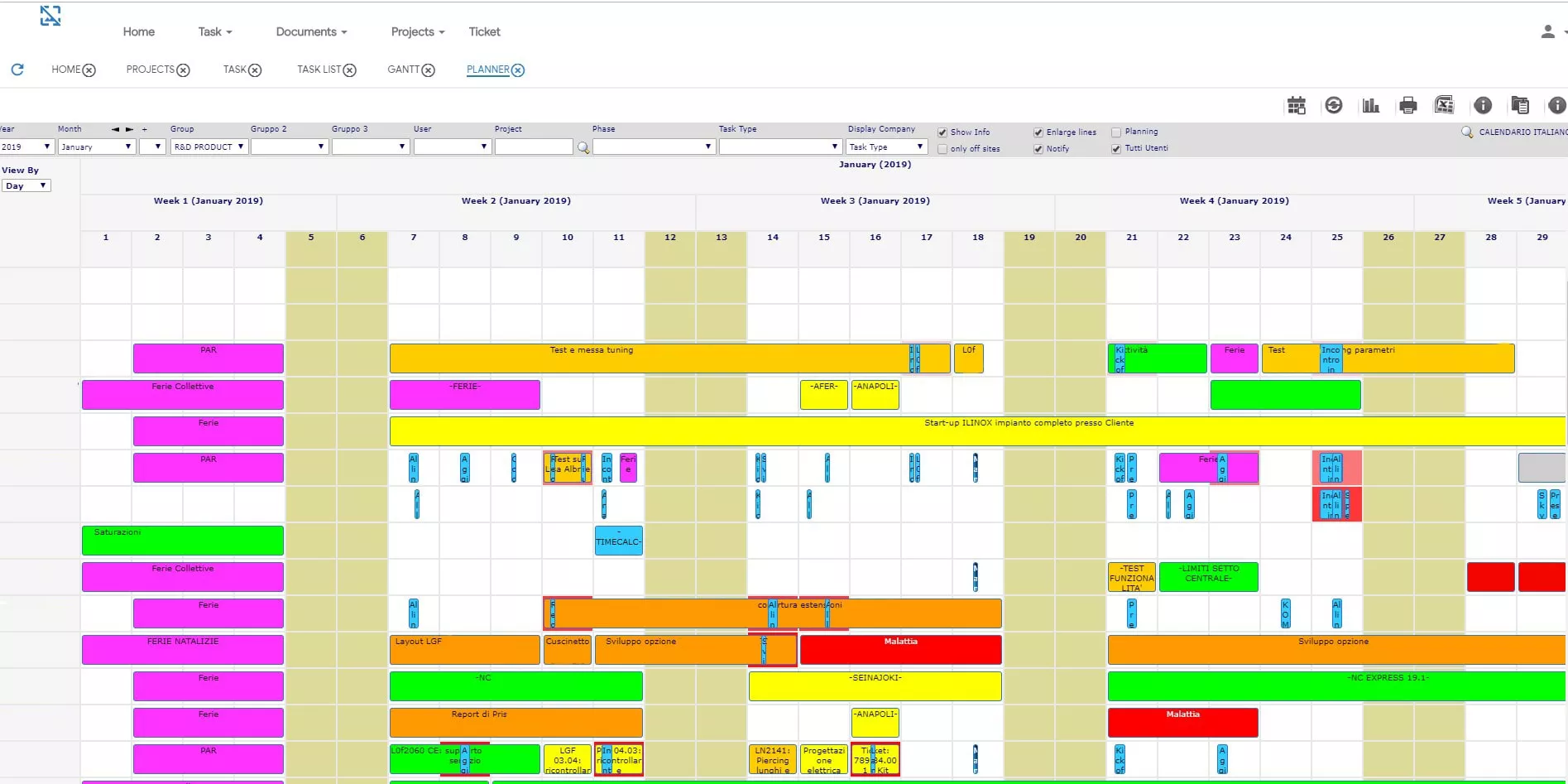The height and width of the screenshot is (784, 1568).
Task: Open the Group dropdown showing R&D PRODUCT
Action: point(209,147)
